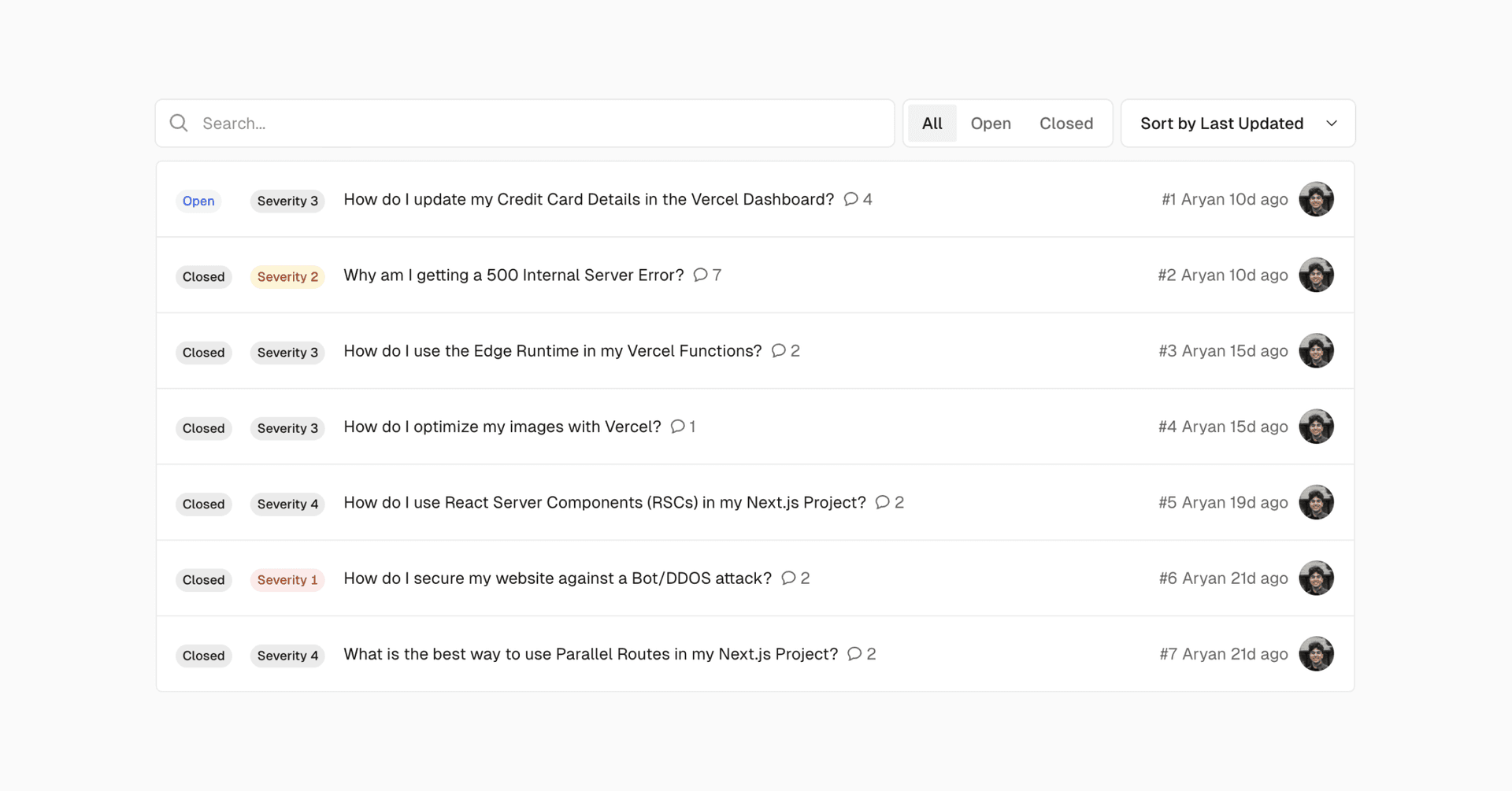Select the All filter tab
The height and width of the screenshot is (791, 1512).
click(932, 124)
